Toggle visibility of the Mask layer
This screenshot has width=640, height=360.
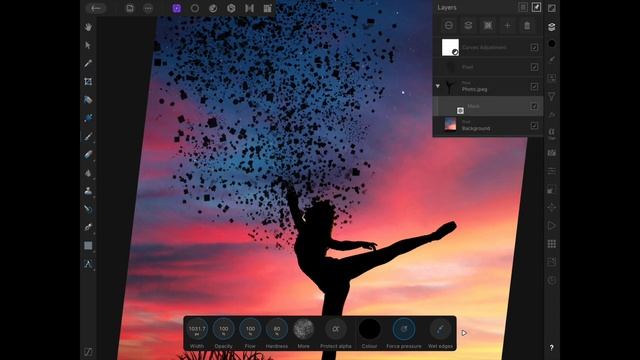point(534,106)
